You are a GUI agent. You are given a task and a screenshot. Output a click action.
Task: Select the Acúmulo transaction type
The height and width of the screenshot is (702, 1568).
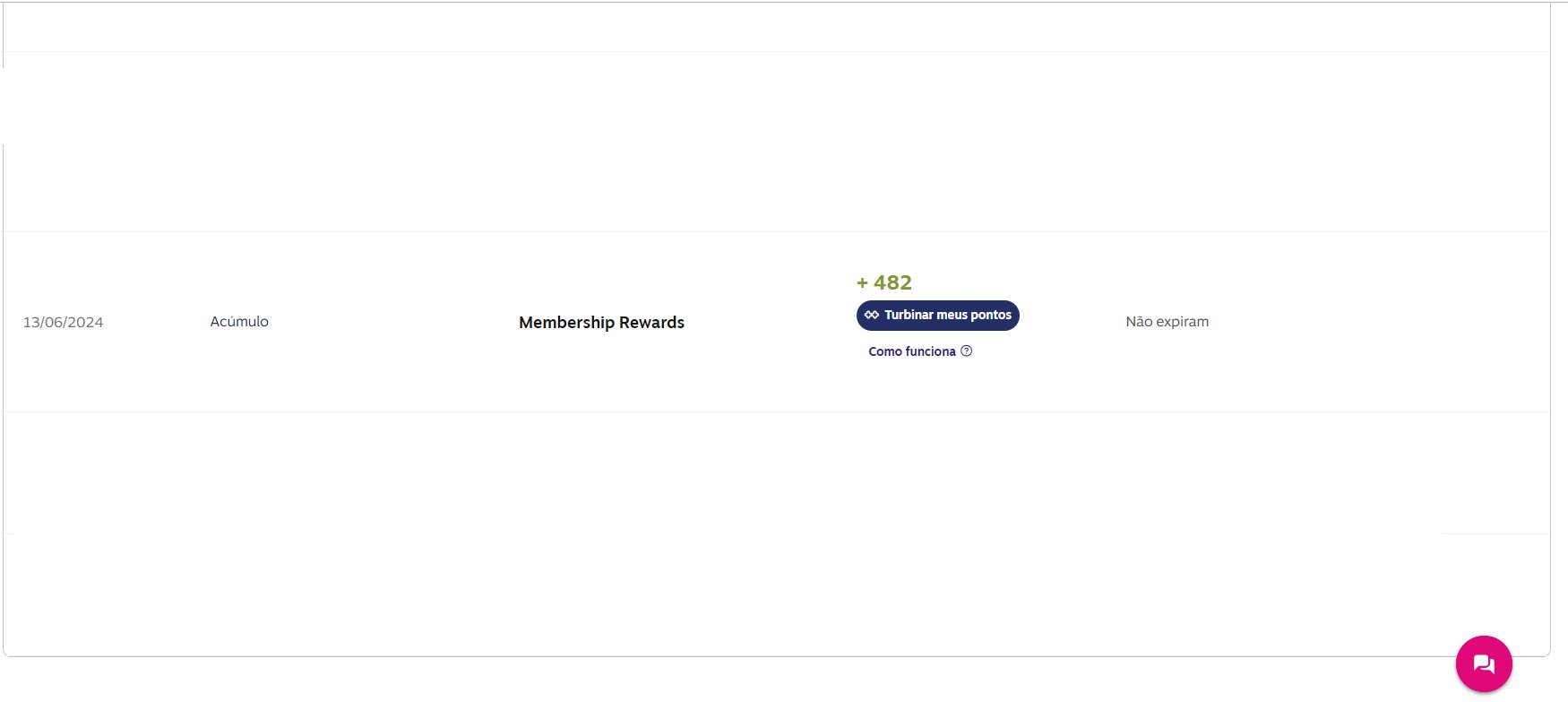click(x=239, y=321)
